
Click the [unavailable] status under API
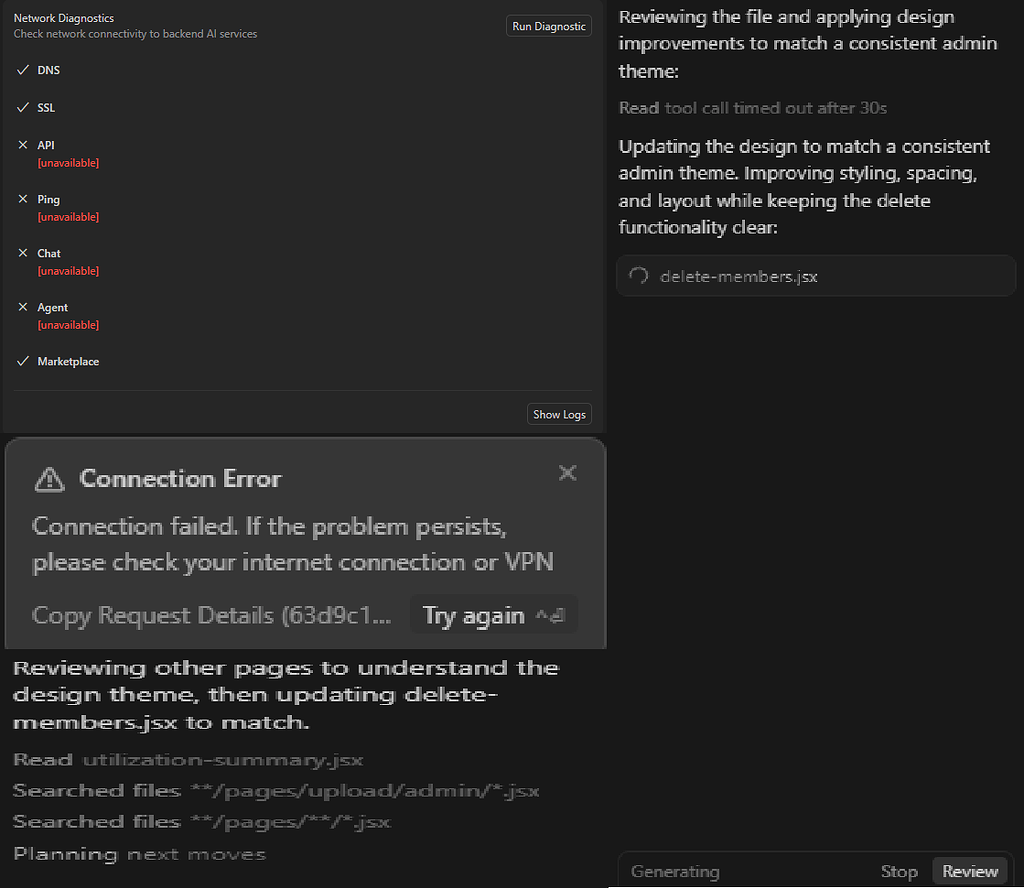pos(68,163)
